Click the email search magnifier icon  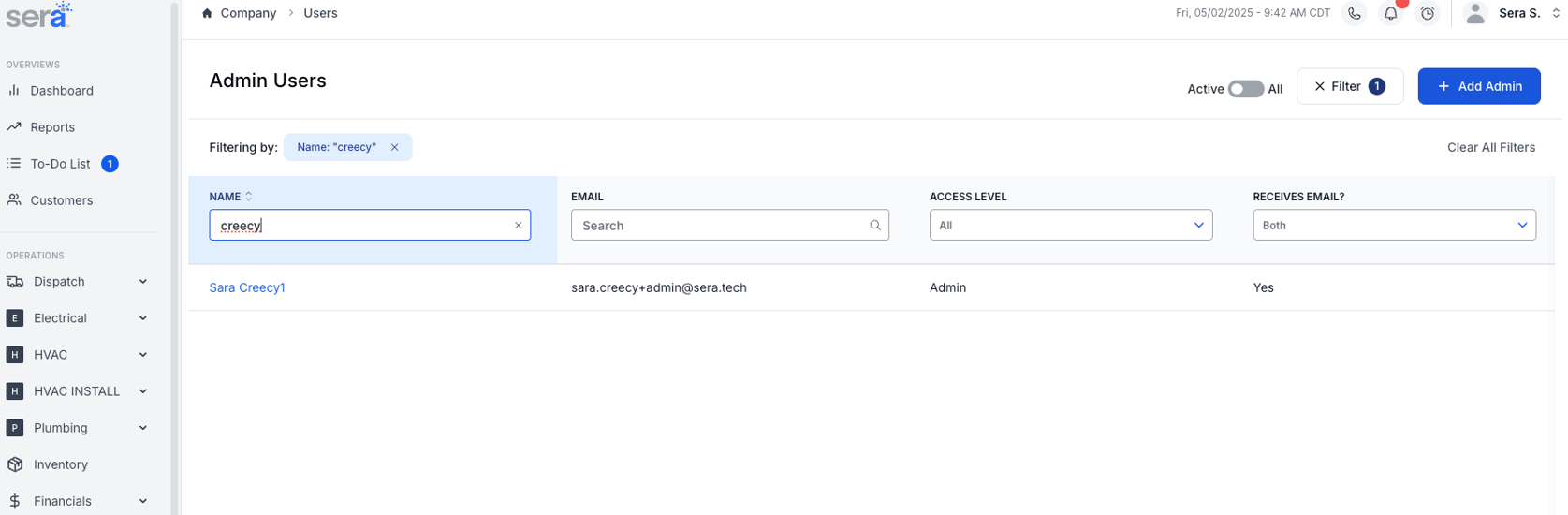874,226
